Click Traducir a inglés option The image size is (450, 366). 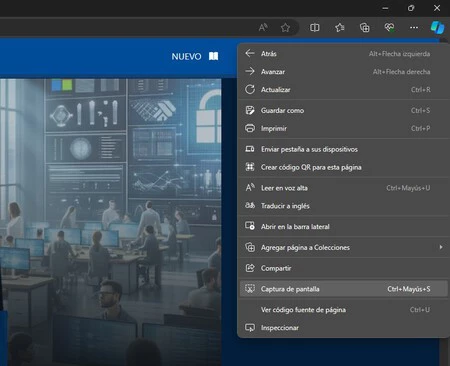click(x=344, y=206)
